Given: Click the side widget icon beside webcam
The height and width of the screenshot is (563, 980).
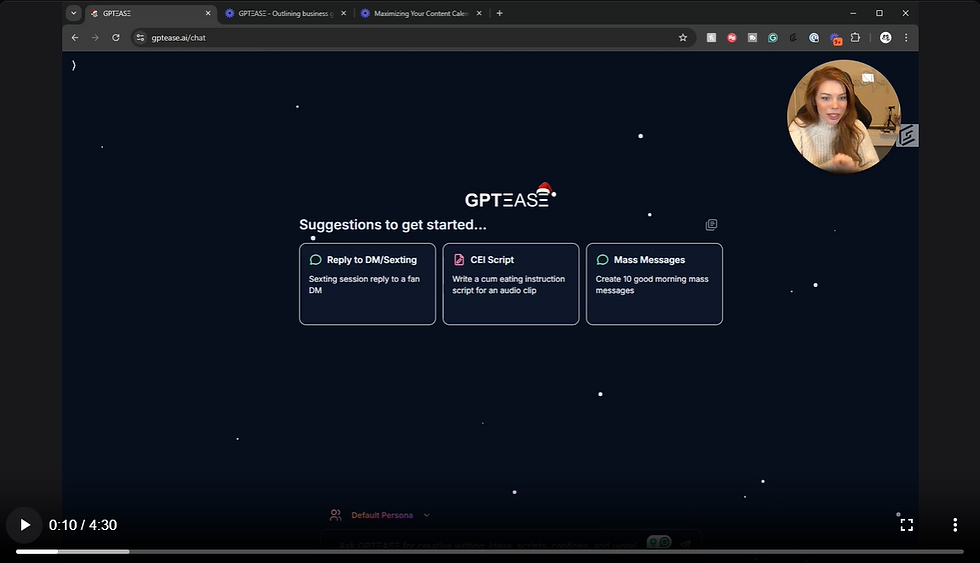Looking at the screenshot, I should [x=908, y=134].
